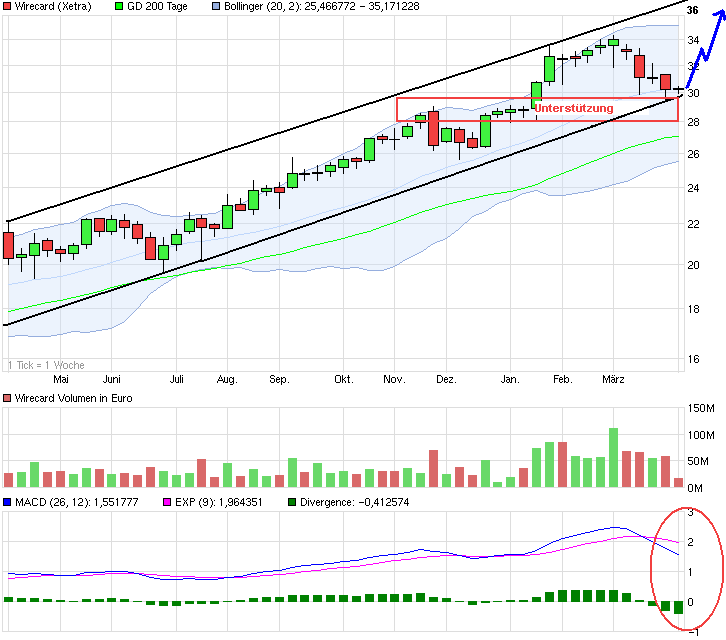Click the blue MACD legend swatch
This screenshot has width=726, height=640.
(7, 502)
